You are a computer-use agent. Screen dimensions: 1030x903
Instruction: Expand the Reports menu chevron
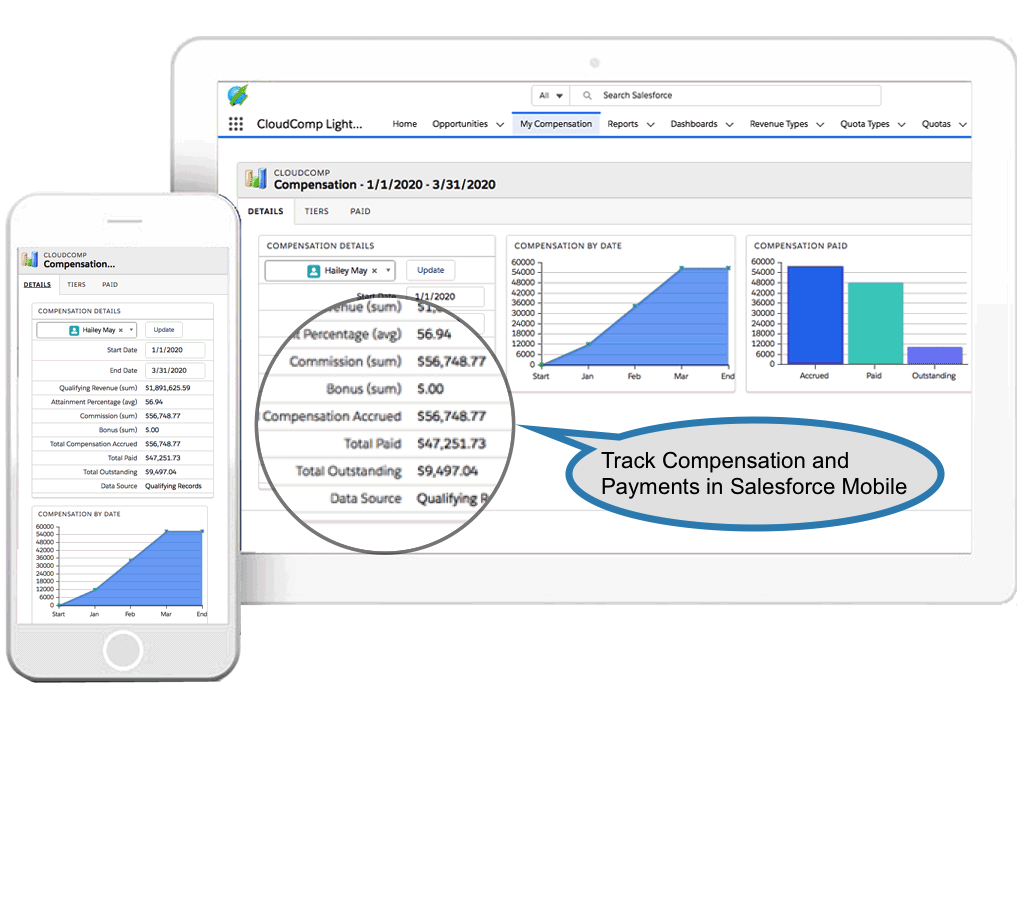[x=650, y=124]
